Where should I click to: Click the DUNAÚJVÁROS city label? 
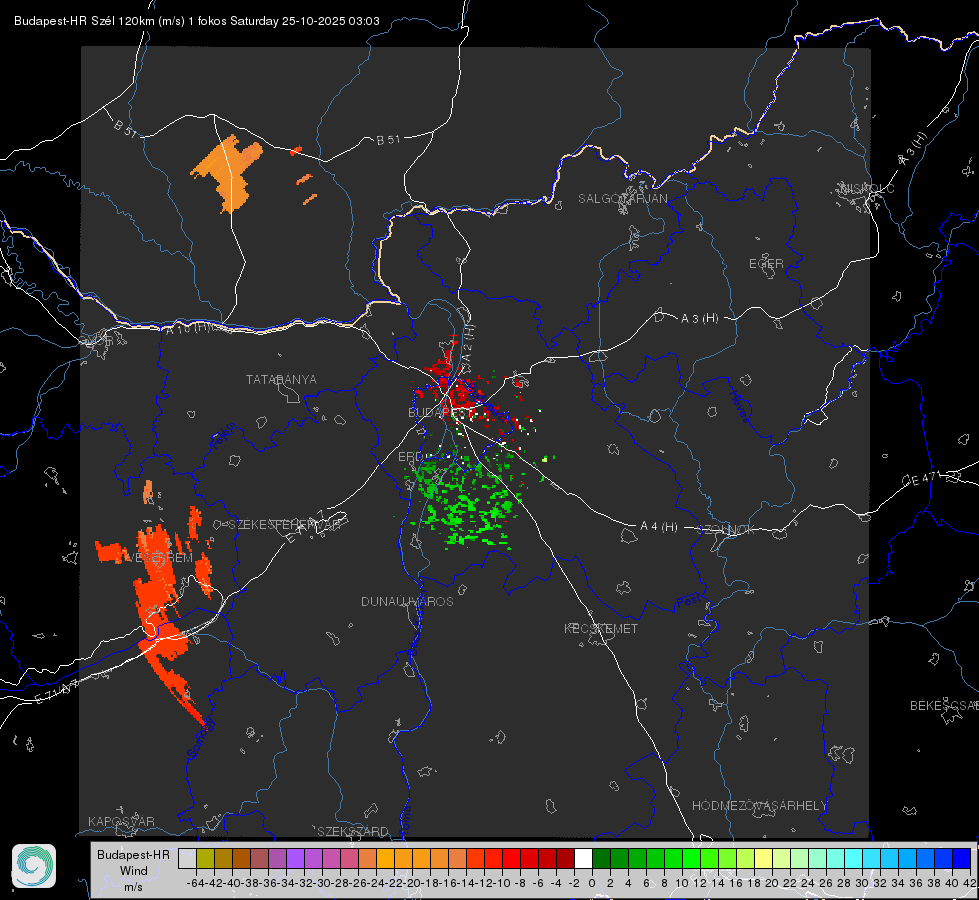coord(407,601)
